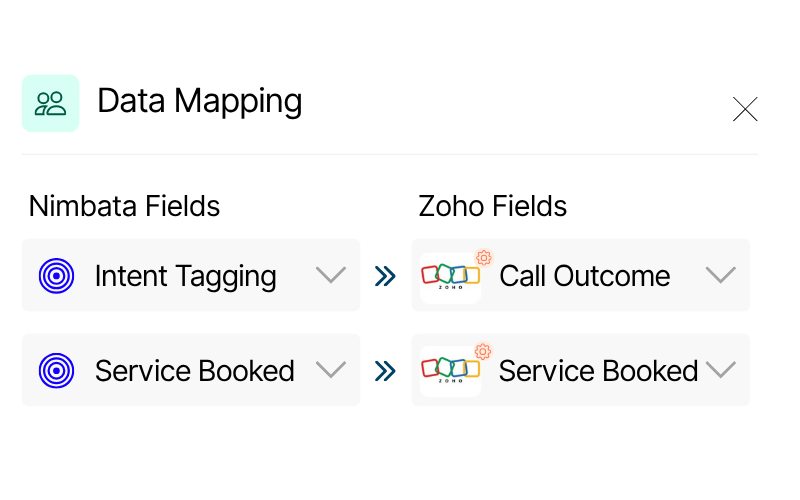The image size is (800, 500).
Task: Click the Zoho logo in Zoho Service Booked field
Action: coord(450,371)
